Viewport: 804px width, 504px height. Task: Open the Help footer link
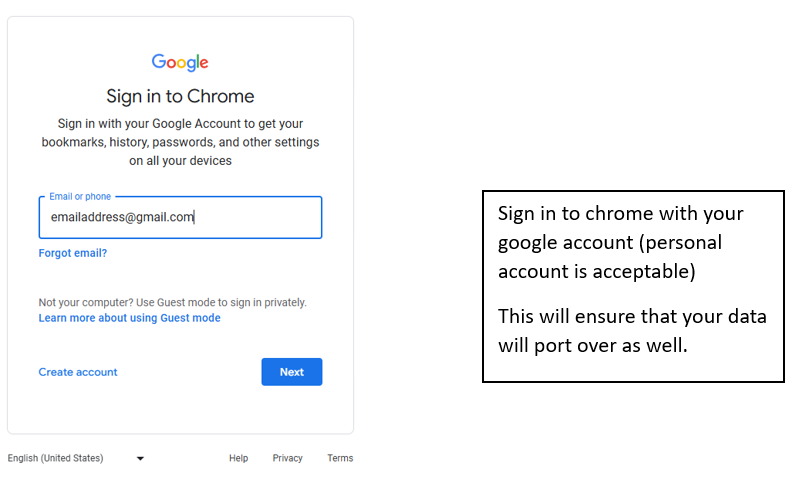[x=238, y=458]
